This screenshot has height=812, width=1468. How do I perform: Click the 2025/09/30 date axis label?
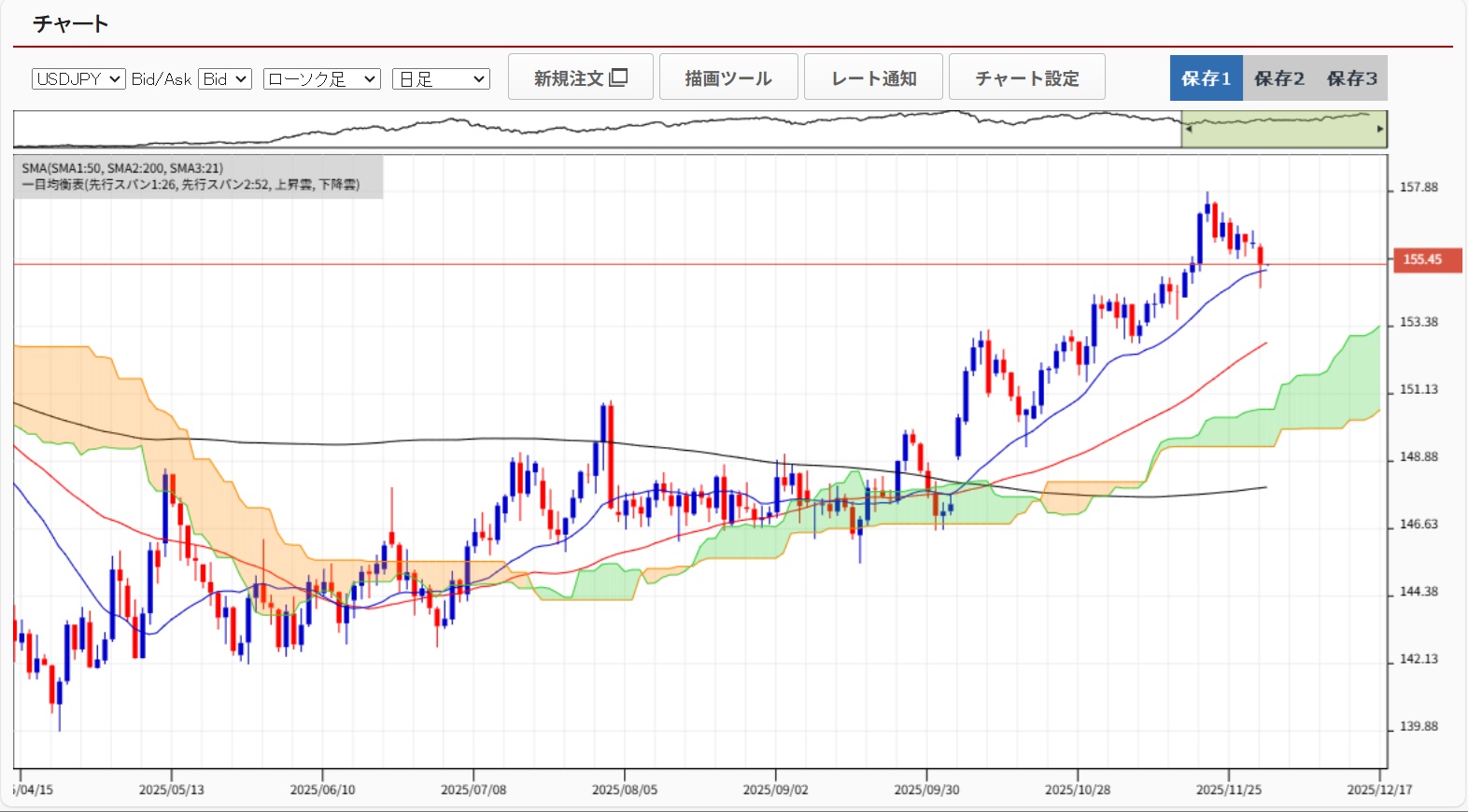pos(926,790)
